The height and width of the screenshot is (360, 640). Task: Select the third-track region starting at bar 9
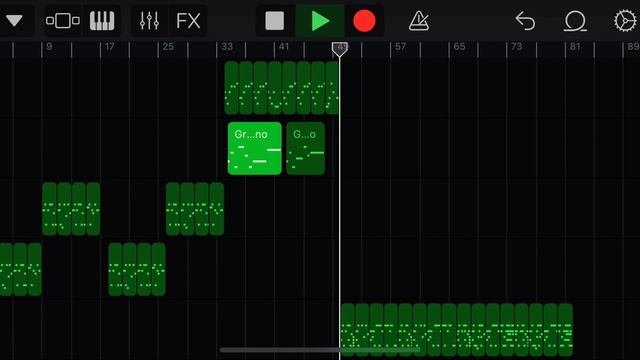point(71,209)
